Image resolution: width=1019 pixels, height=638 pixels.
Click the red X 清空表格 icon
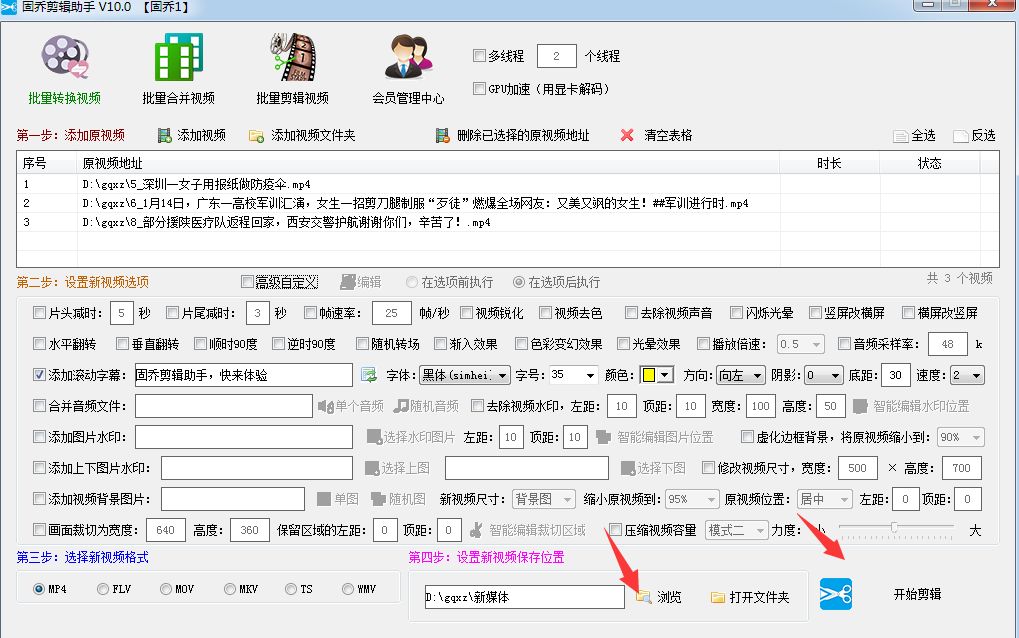click(x=627, y=135)
